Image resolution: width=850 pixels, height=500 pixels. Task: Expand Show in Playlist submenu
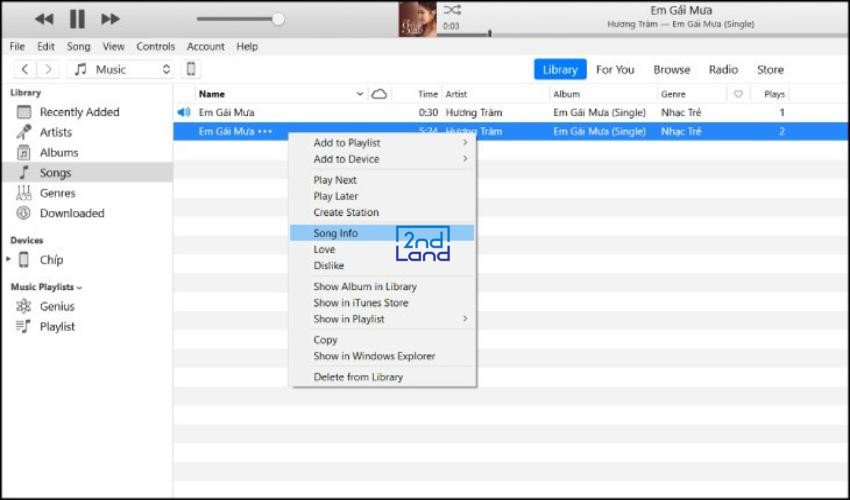382,319
